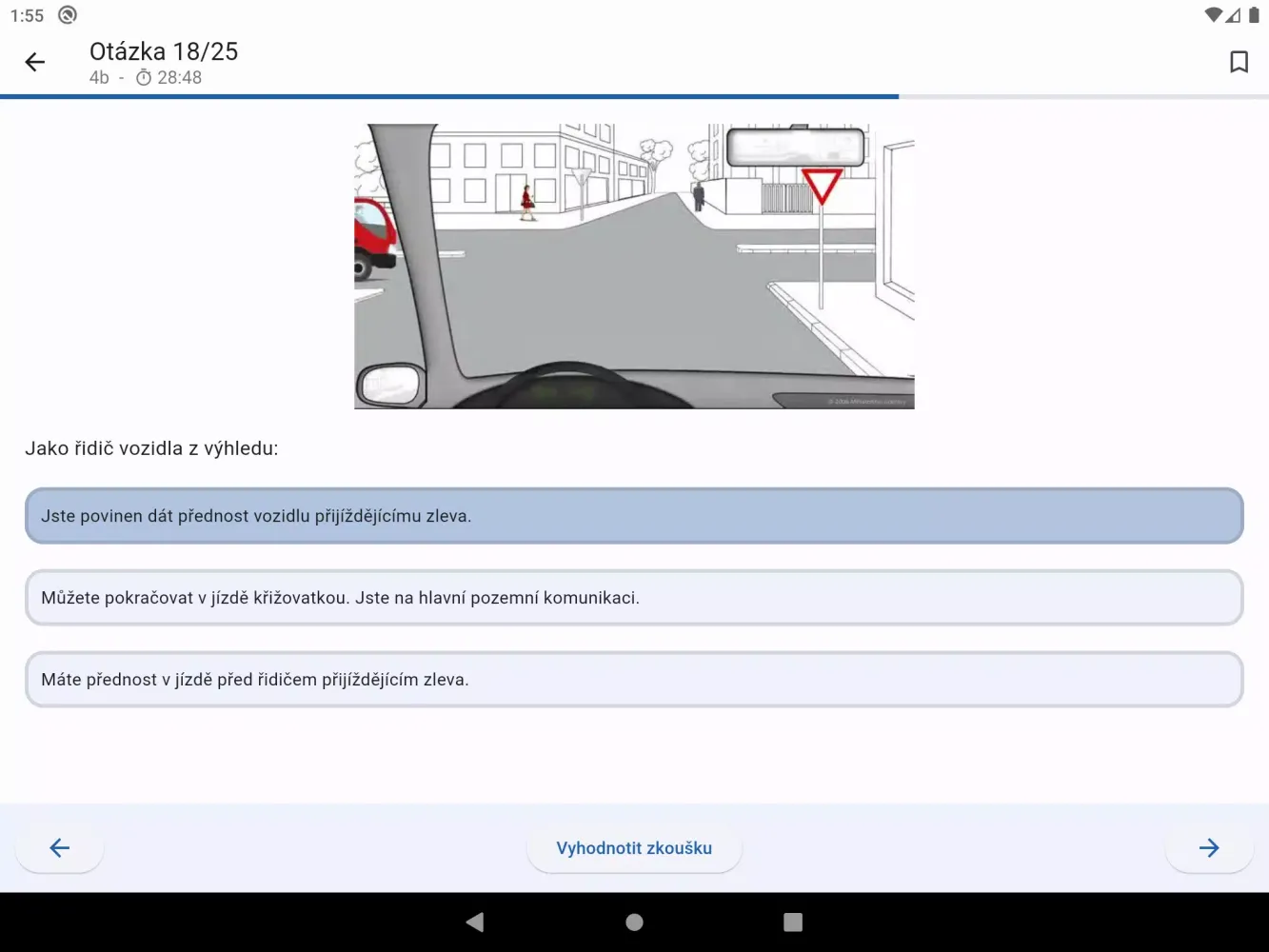Click the blue exam progress bar
This screenshot has height=952, width=1269.
449,96
